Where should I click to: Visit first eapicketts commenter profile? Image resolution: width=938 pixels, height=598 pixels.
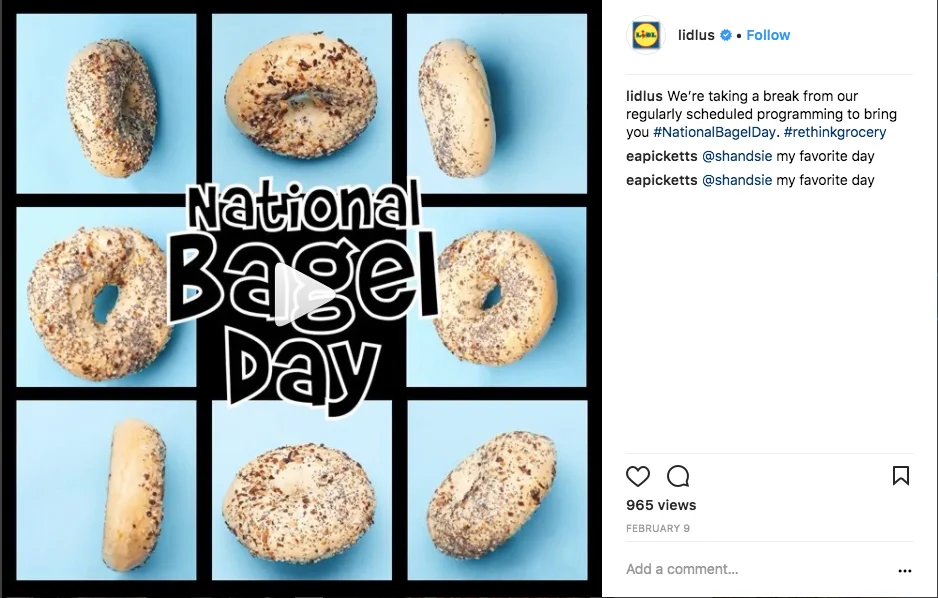[661, 156]
